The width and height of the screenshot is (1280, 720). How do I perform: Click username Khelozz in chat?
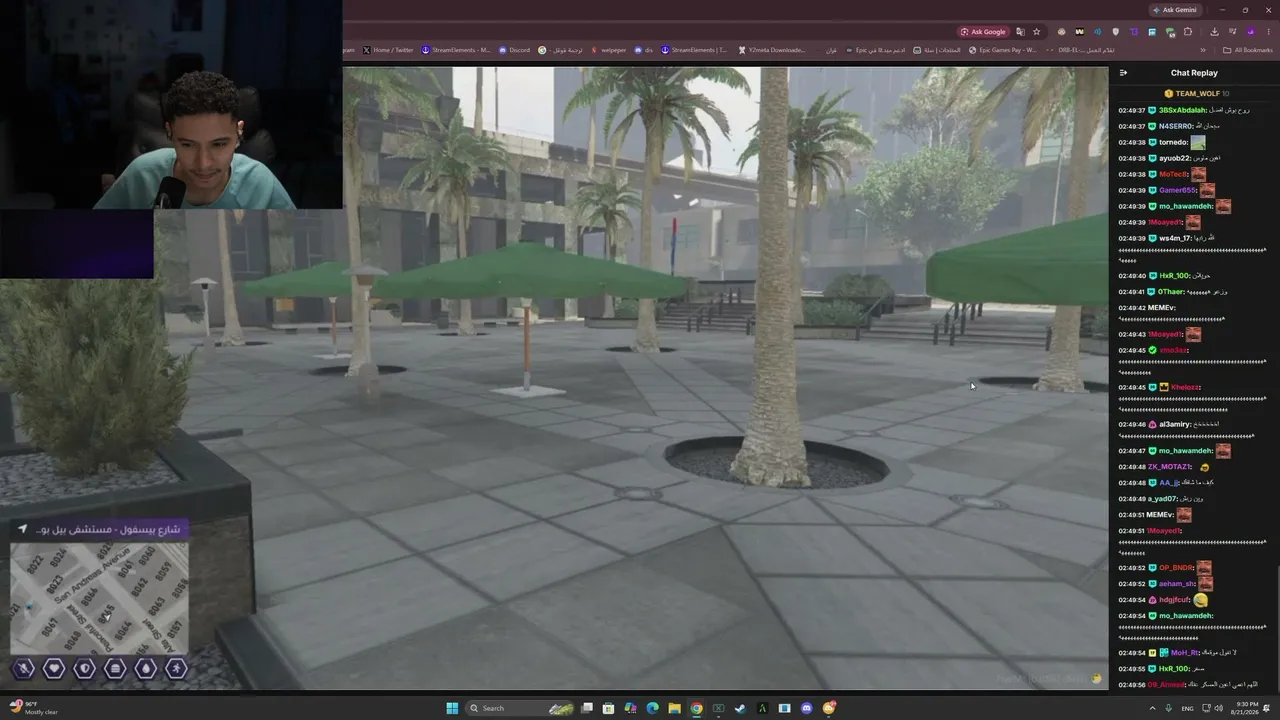(1185, 387)
